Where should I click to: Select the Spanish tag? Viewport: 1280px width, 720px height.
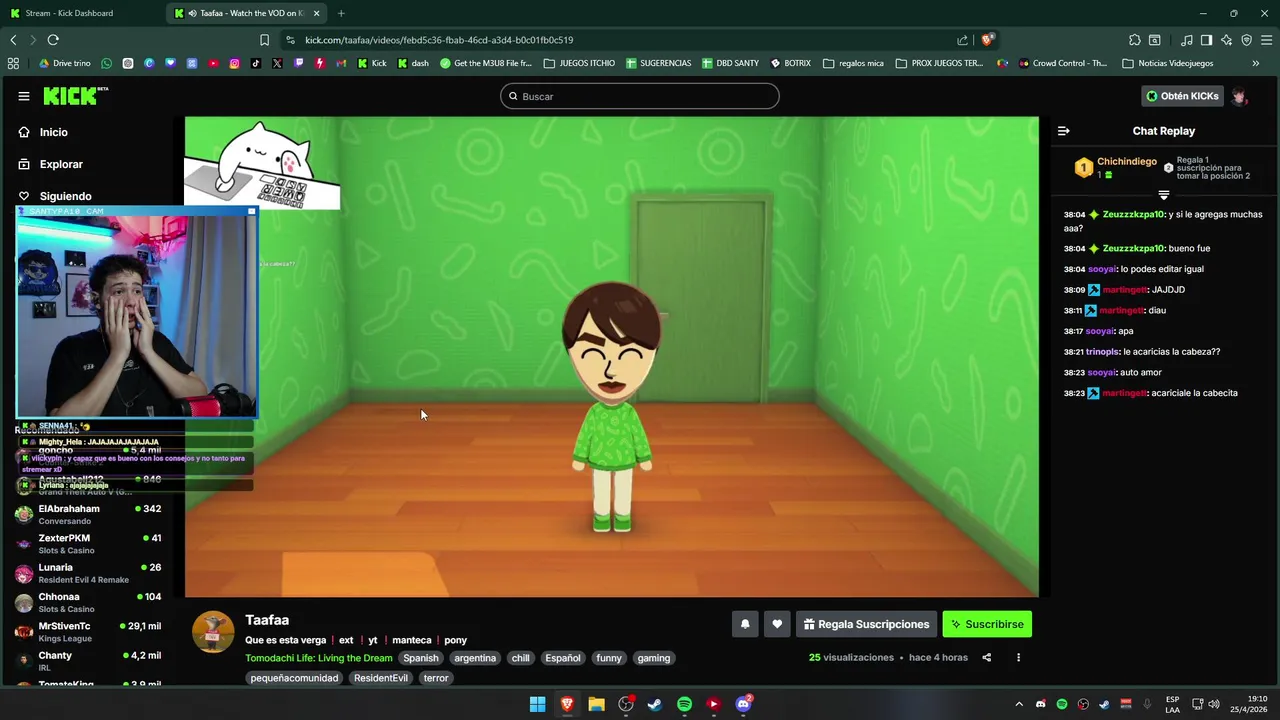421,658
